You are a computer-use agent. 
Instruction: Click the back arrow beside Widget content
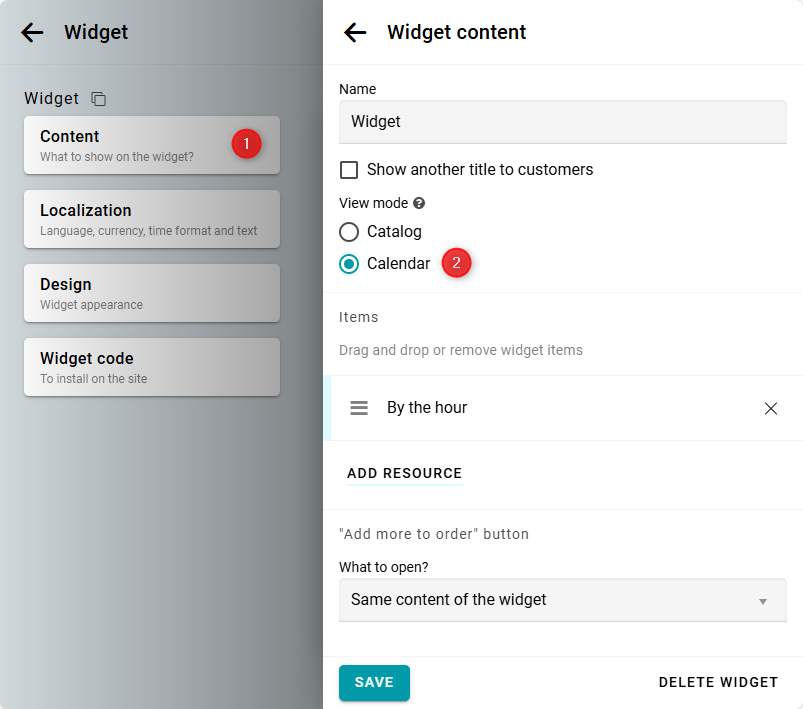coord(355,32)
